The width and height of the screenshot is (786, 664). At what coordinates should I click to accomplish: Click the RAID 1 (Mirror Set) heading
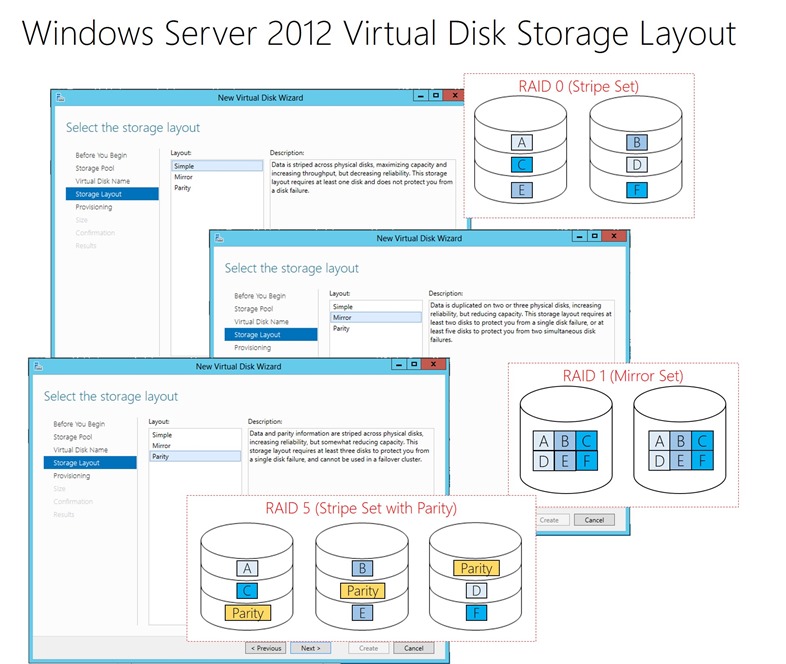623,376
